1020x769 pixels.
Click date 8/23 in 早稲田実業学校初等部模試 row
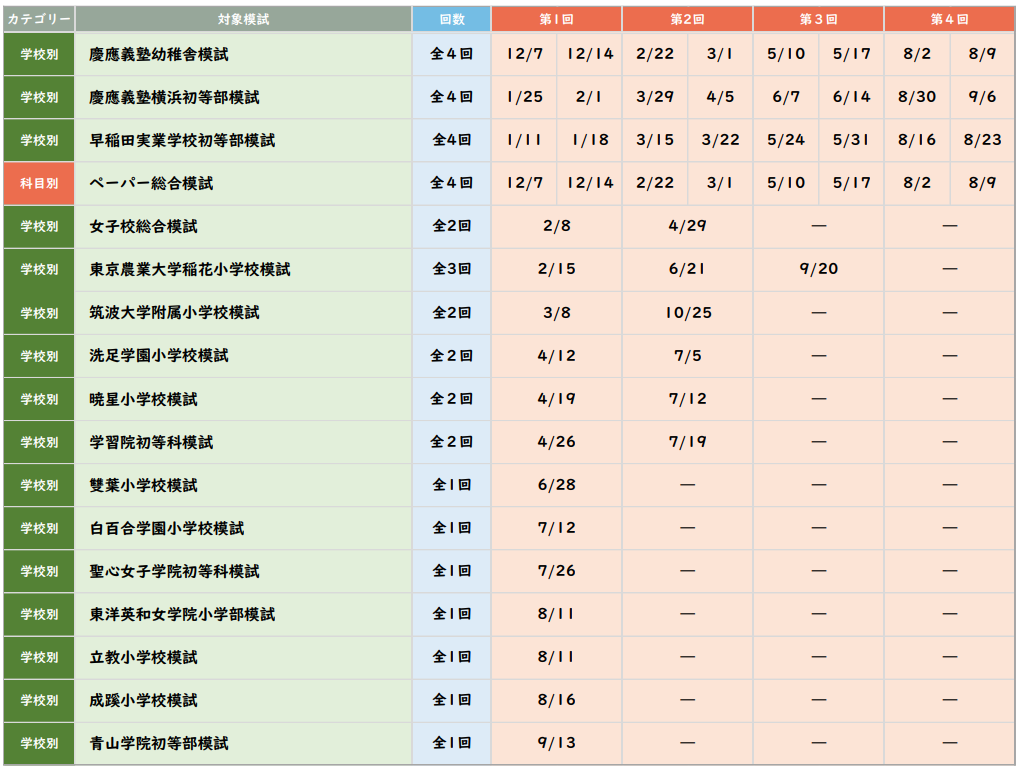point(982,140)
